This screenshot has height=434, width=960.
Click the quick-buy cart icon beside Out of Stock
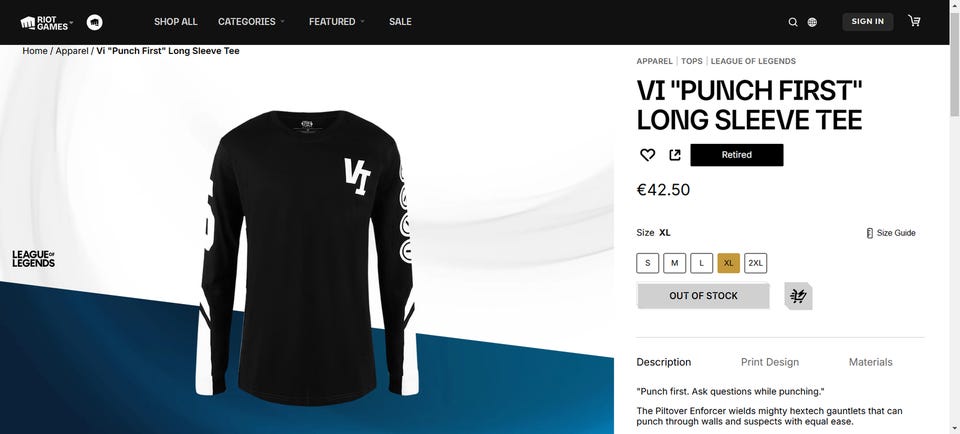point(798,296)
